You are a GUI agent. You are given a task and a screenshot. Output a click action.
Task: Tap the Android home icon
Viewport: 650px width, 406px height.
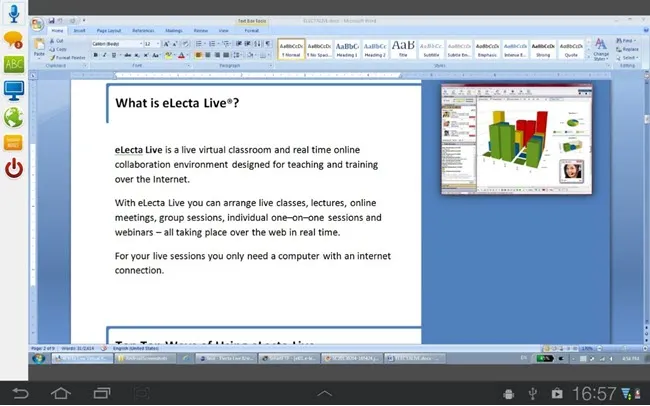click(x=61, y=393)
